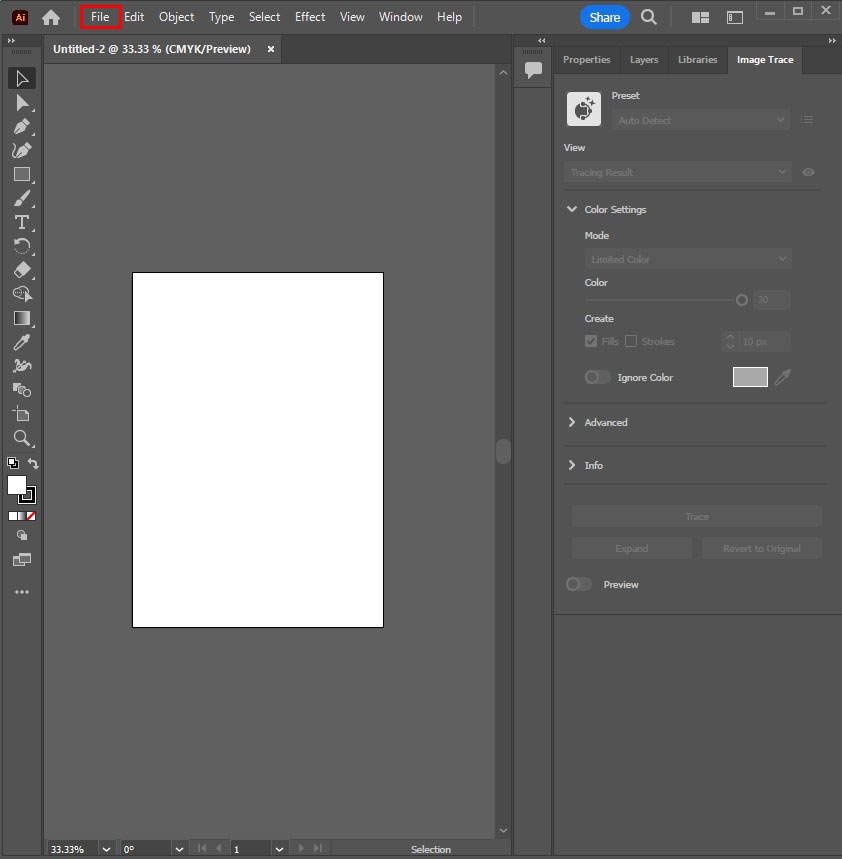
Task: Click the Color slider handle
Action: click(741, 300)
